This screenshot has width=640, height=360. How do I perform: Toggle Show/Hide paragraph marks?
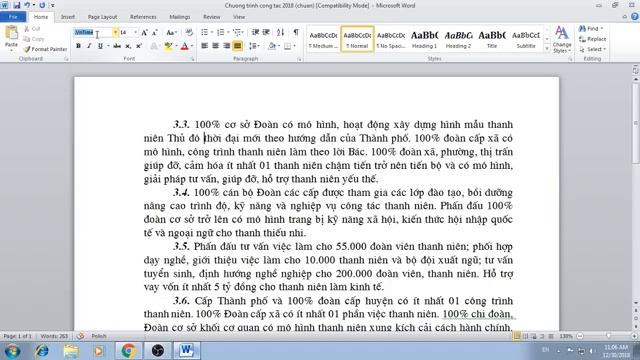(296, 32)
